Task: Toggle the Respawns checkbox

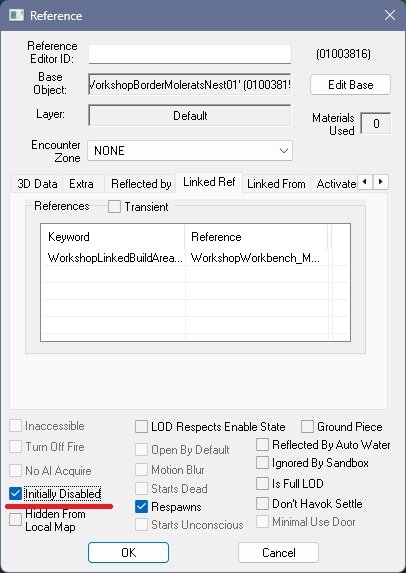Action: (x=141, y=507)
